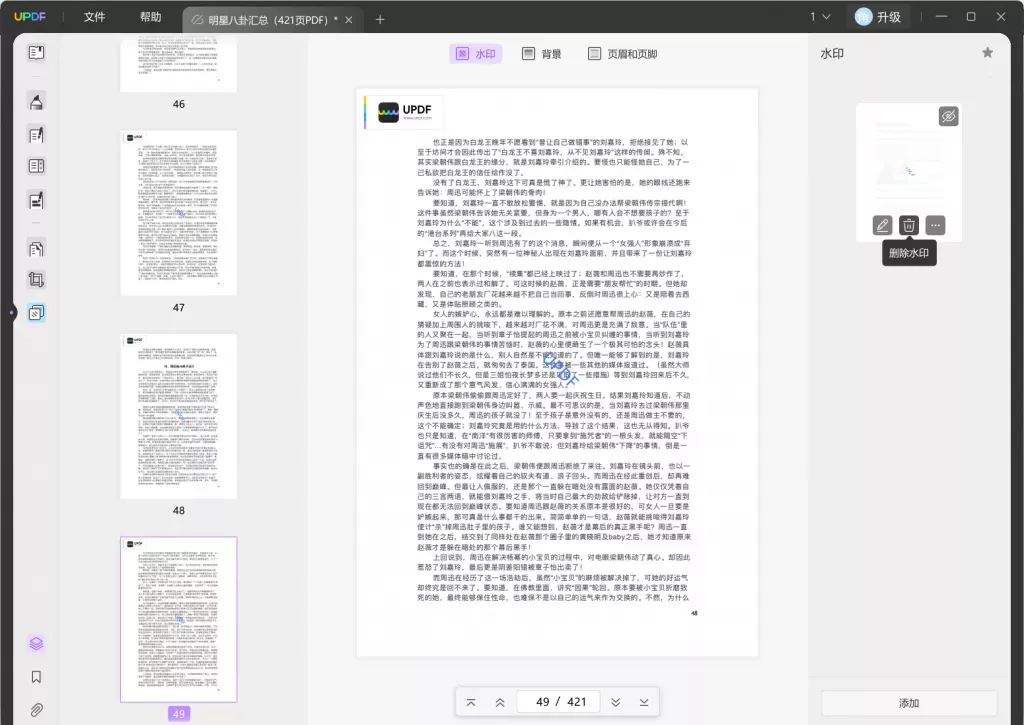Select the 背景 tab
Screen dimensions: 1024x725
541,54
